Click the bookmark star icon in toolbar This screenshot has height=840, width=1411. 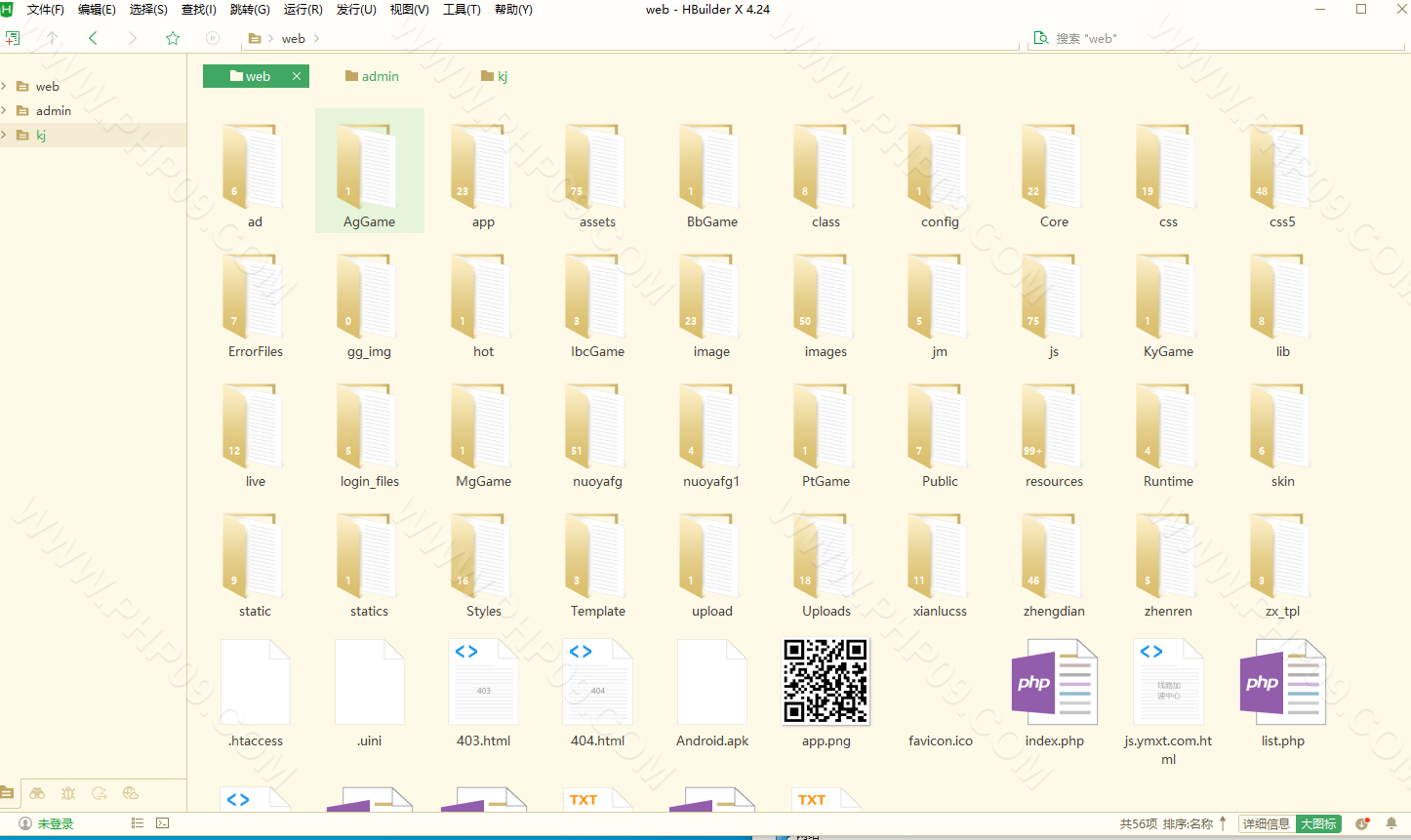tap(173, 38)
